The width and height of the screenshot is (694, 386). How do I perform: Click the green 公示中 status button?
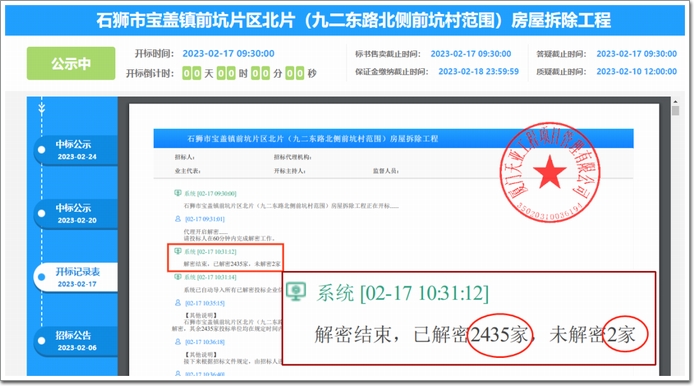[x=71, y=63]
